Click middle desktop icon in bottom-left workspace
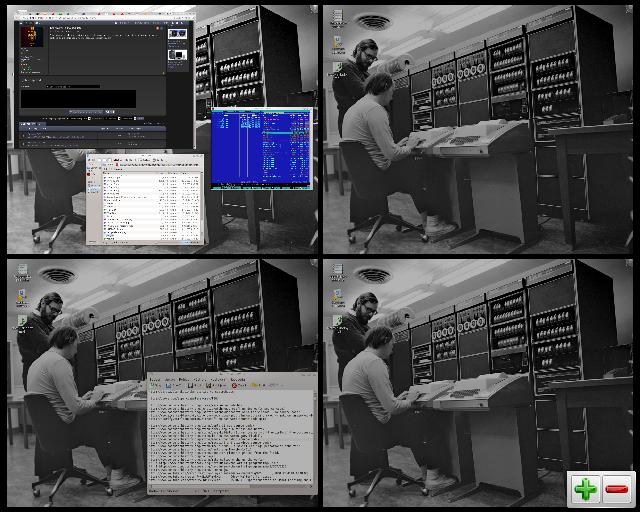The height and width of the screenshot is (512, 640). click(22, 295)
